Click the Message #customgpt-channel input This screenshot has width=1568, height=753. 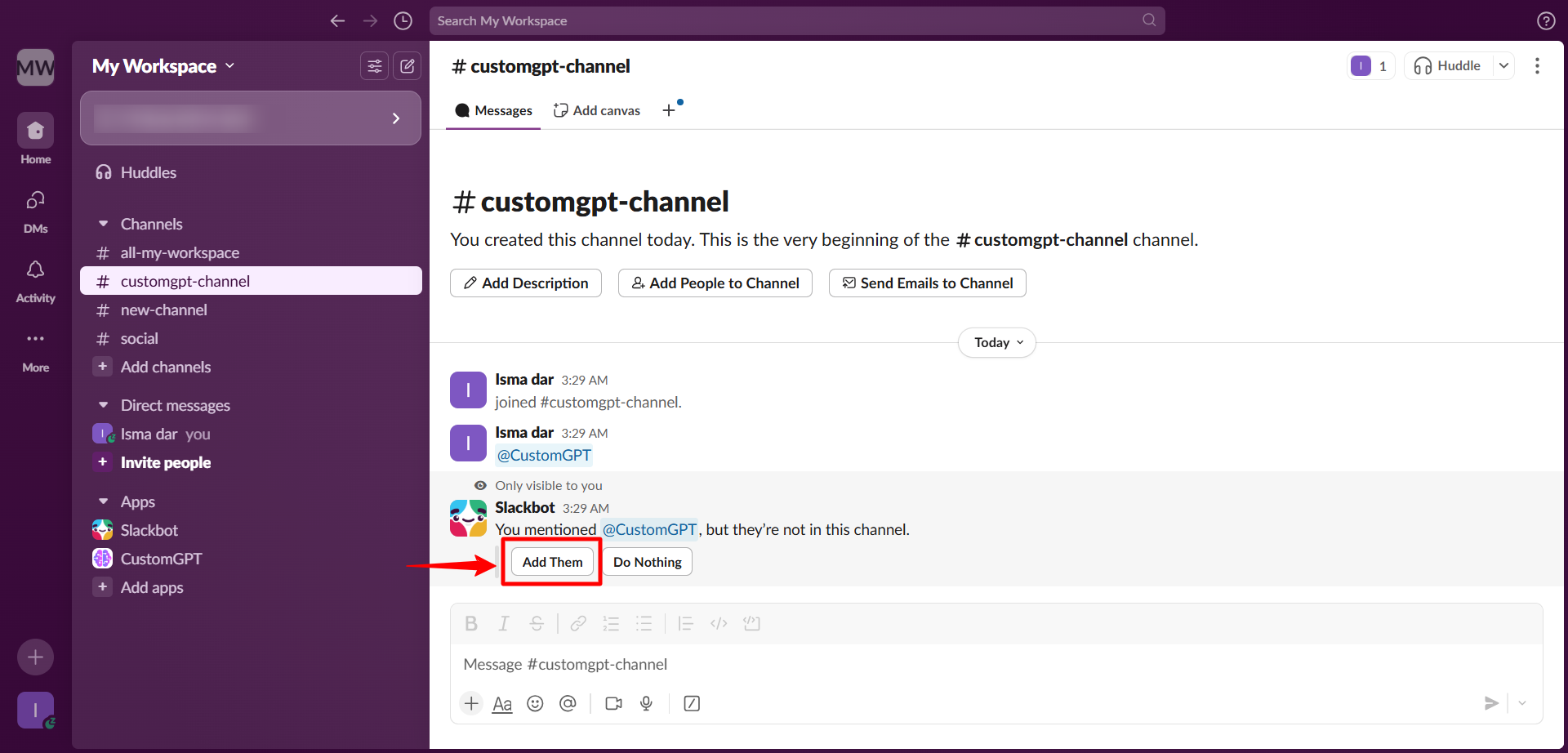(996, 664)
